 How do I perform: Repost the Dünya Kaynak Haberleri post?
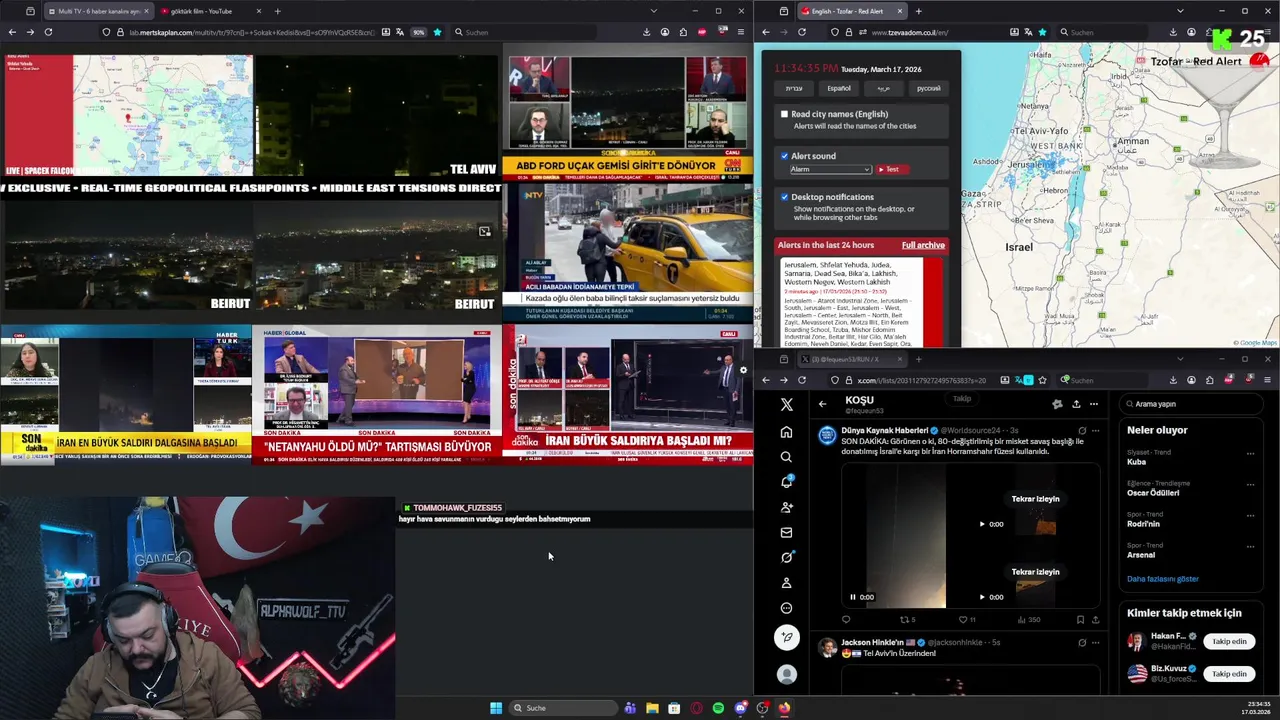coord(905,619)
